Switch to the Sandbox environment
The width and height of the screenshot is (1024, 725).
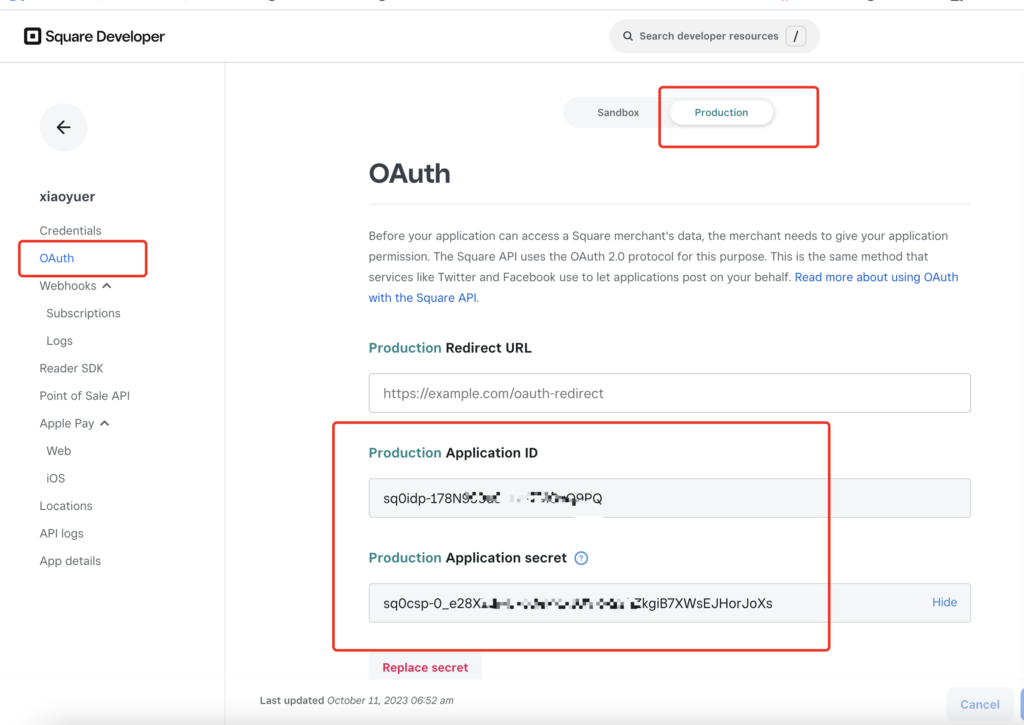tap(618, 112)
